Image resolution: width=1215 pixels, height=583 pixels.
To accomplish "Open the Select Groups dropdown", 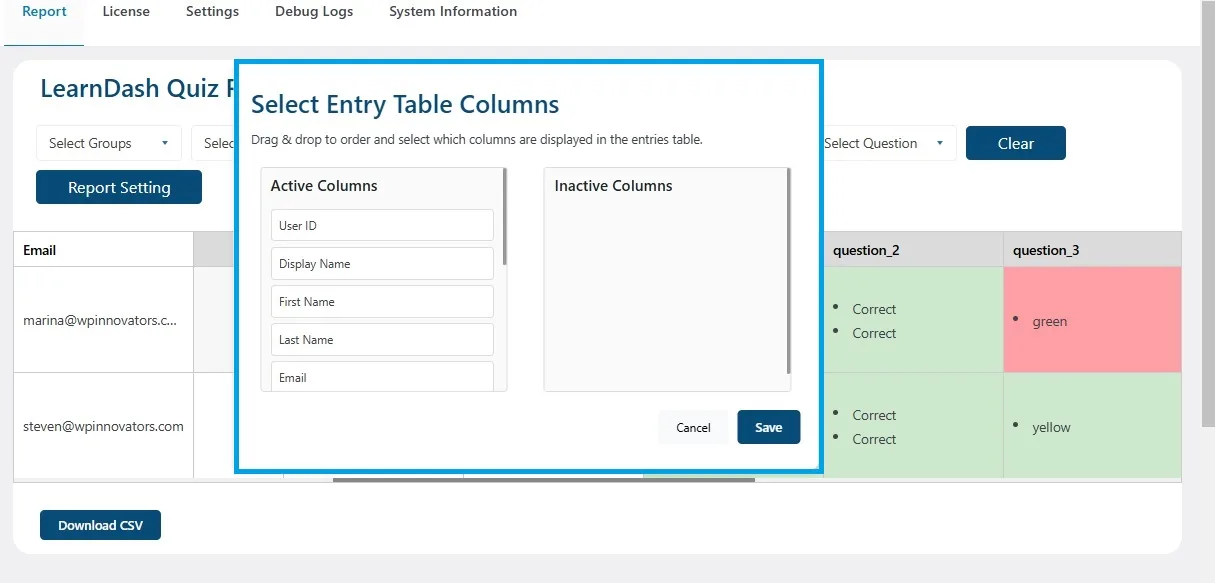I will point(107,143).
